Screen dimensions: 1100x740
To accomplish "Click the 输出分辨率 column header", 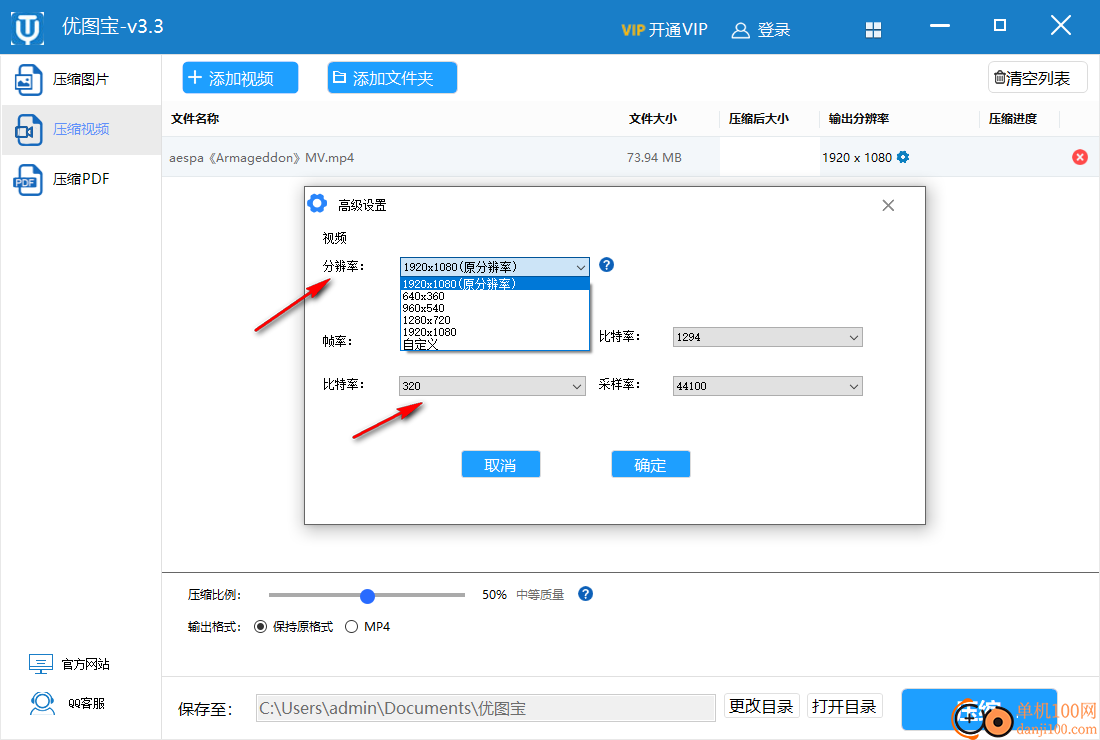I will pyautogui.click(x=859, y=119).
